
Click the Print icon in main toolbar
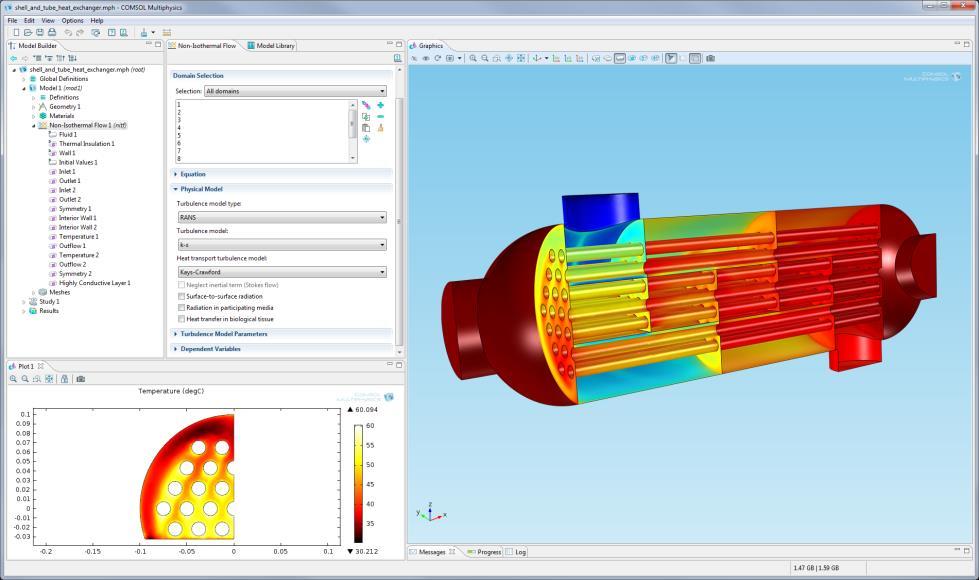pos(52,32)
